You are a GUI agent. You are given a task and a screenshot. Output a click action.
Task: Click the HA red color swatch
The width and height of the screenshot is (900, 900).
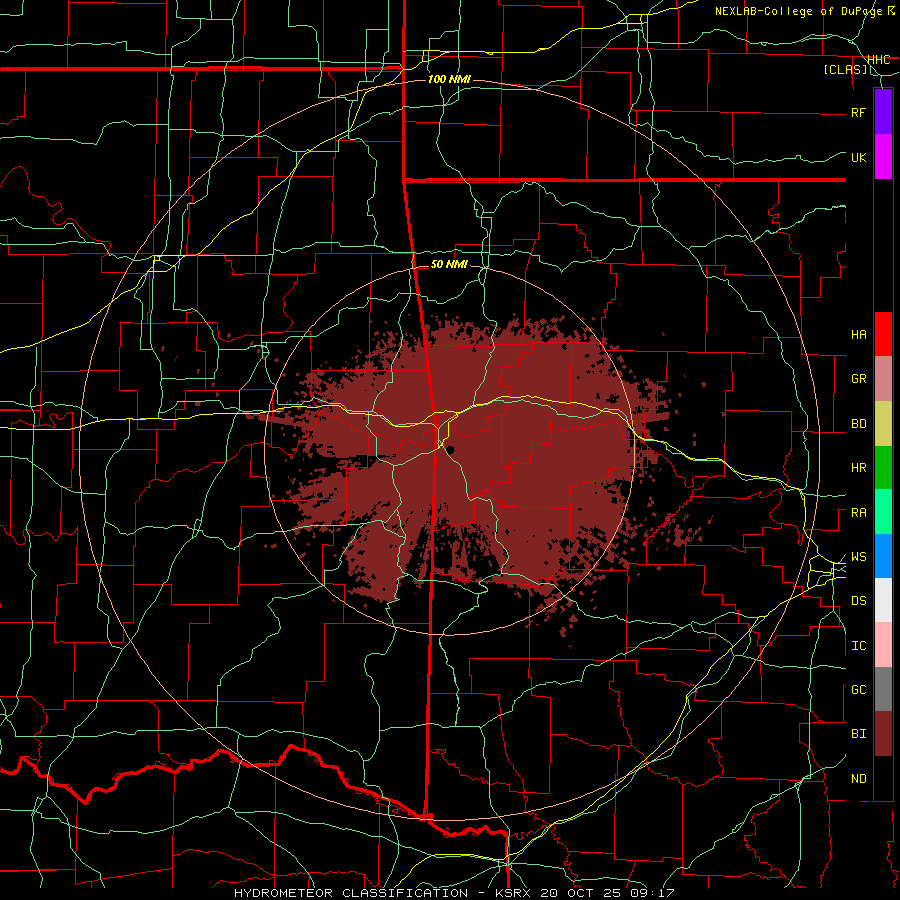click(883, 334)
